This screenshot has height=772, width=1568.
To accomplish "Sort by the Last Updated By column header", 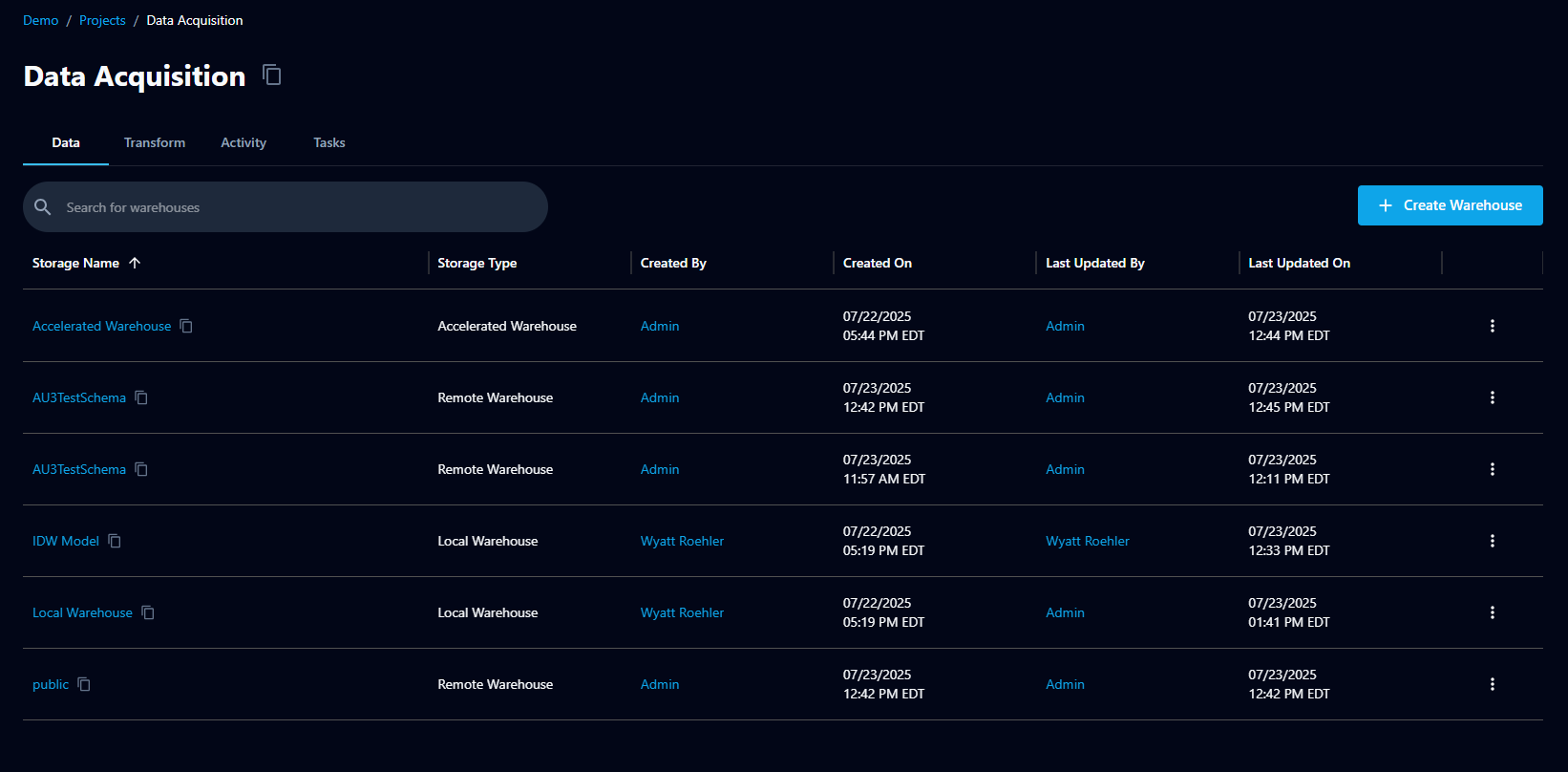I will (1095, 263).
